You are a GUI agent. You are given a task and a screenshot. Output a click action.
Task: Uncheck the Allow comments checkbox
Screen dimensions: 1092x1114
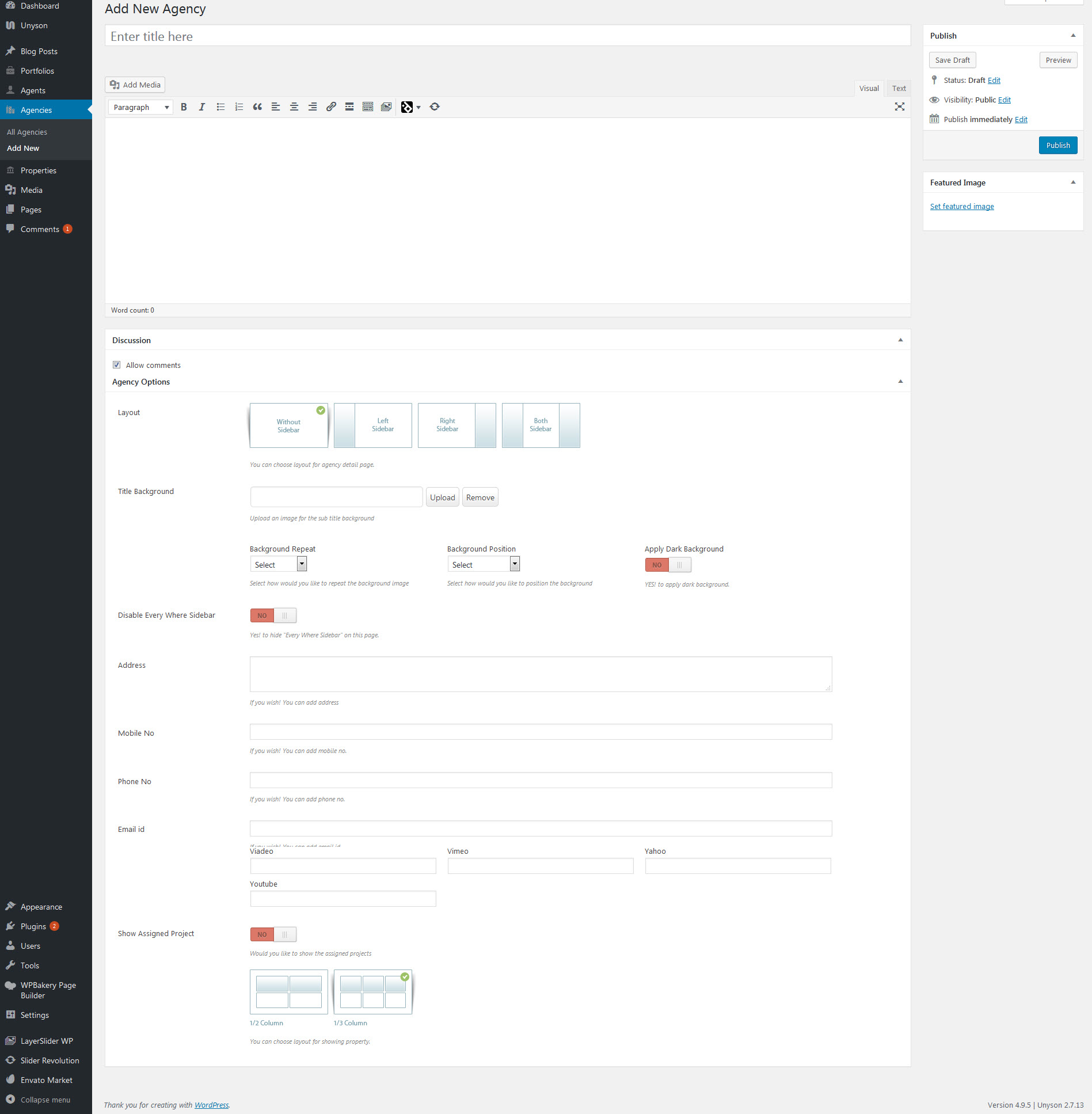click(x=117, y=365)
